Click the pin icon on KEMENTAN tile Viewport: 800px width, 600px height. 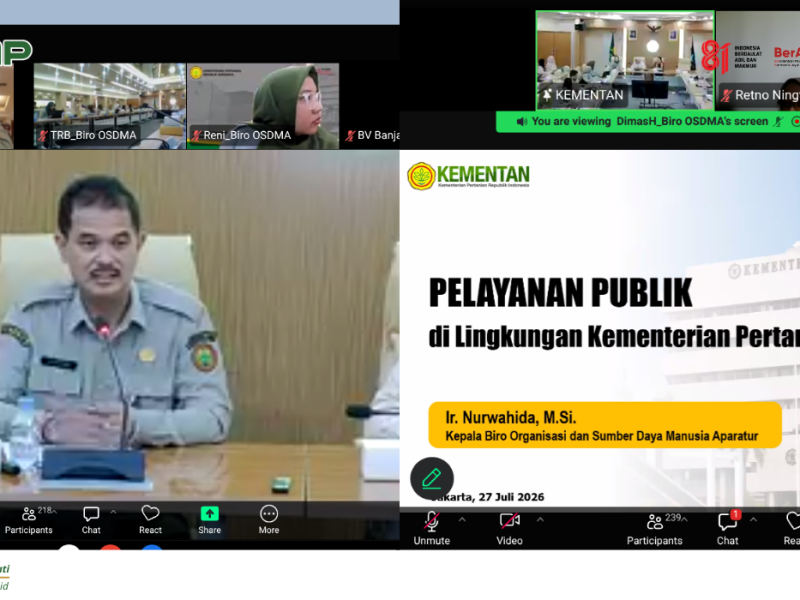[x=547, y=95]
